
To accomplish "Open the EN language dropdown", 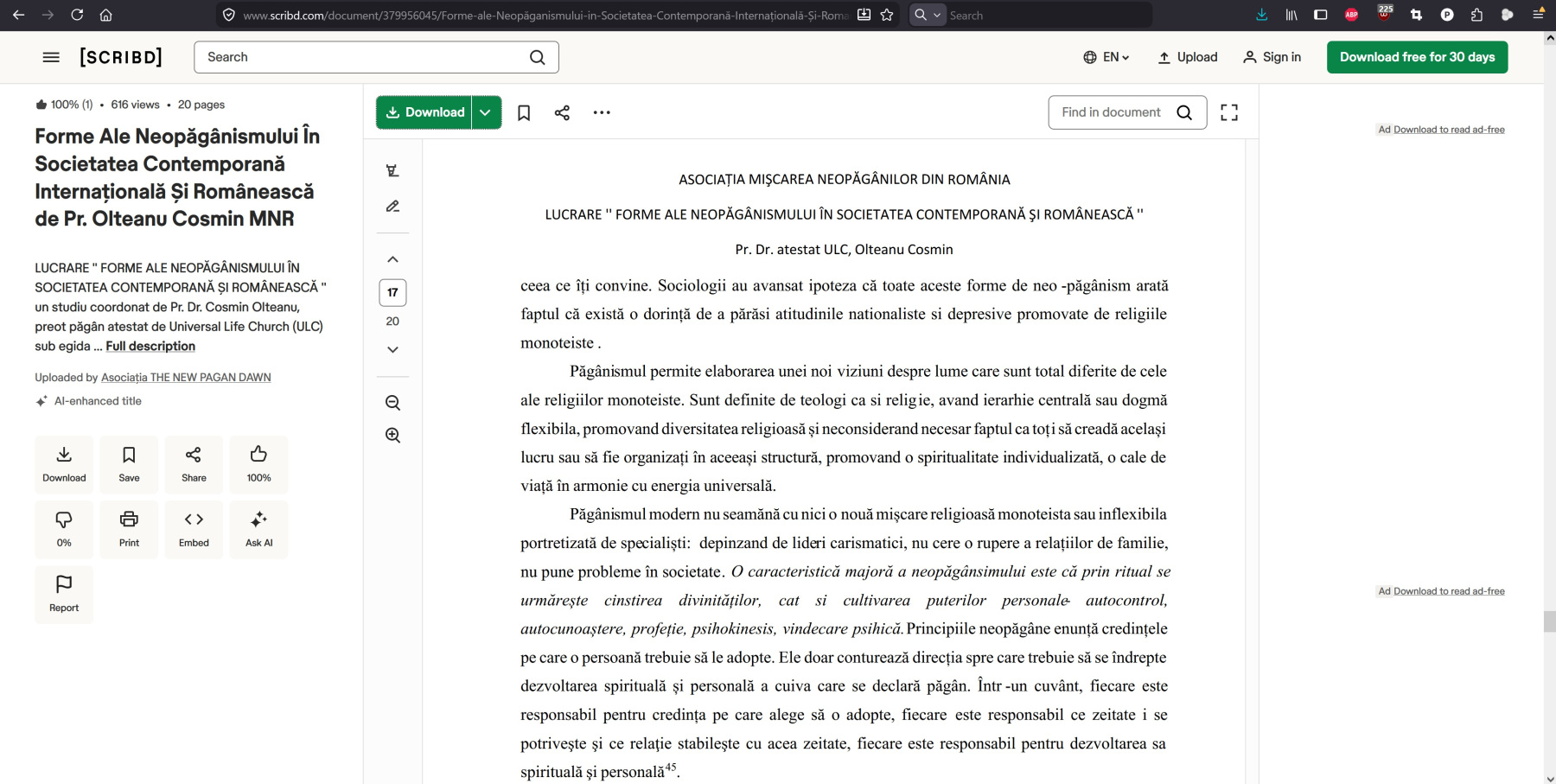I will (1106, 57).
